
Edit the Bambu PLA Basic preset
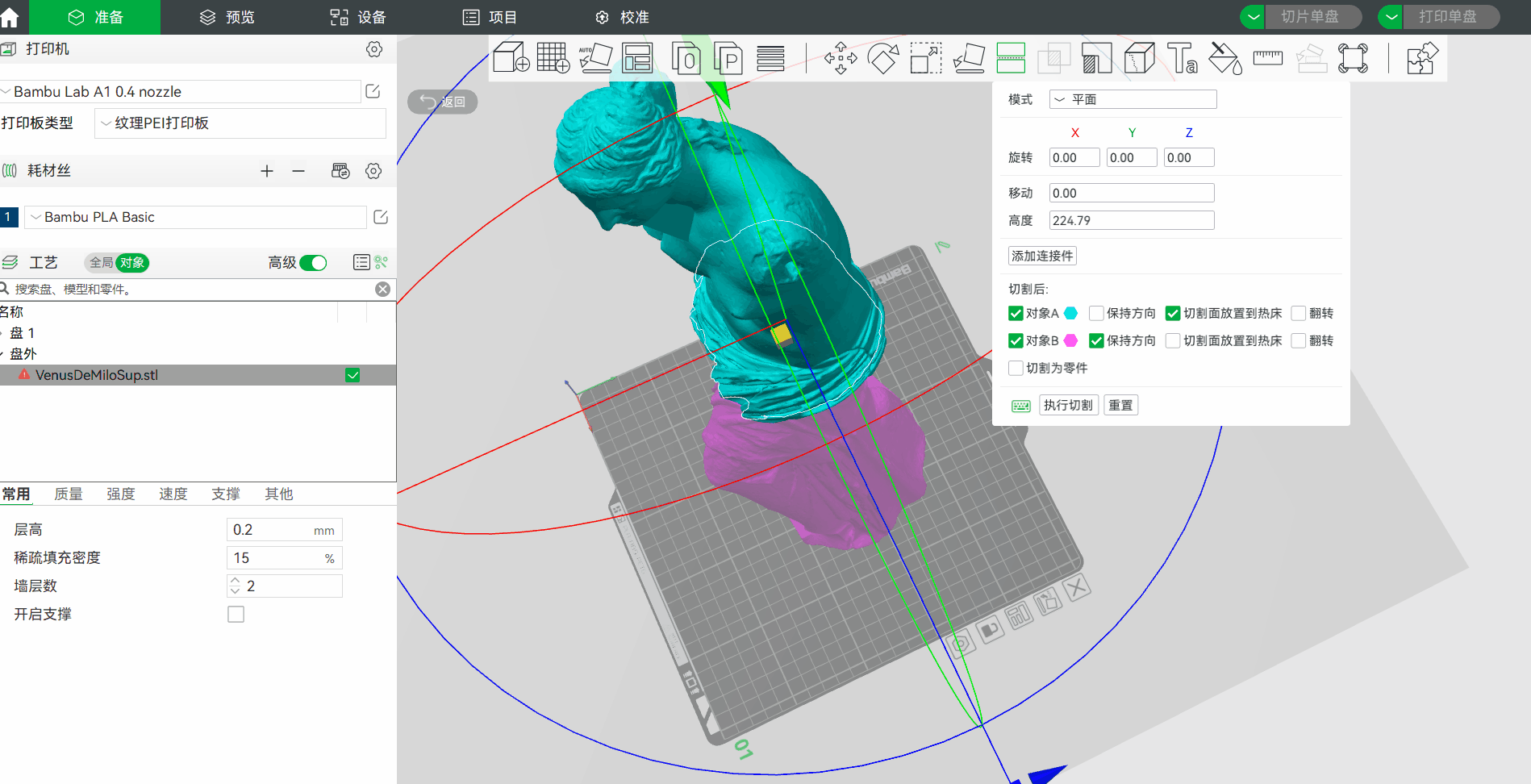point(381,217)
